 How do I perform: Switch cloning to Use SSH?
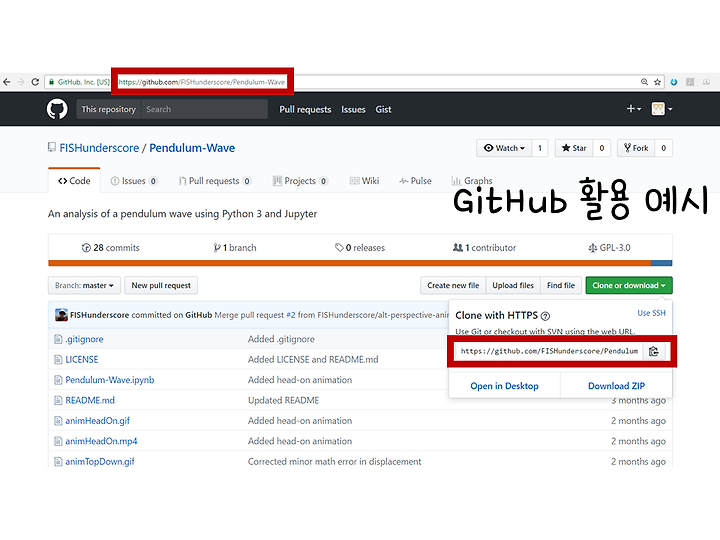pyautogui.click(x=651, y=313)
